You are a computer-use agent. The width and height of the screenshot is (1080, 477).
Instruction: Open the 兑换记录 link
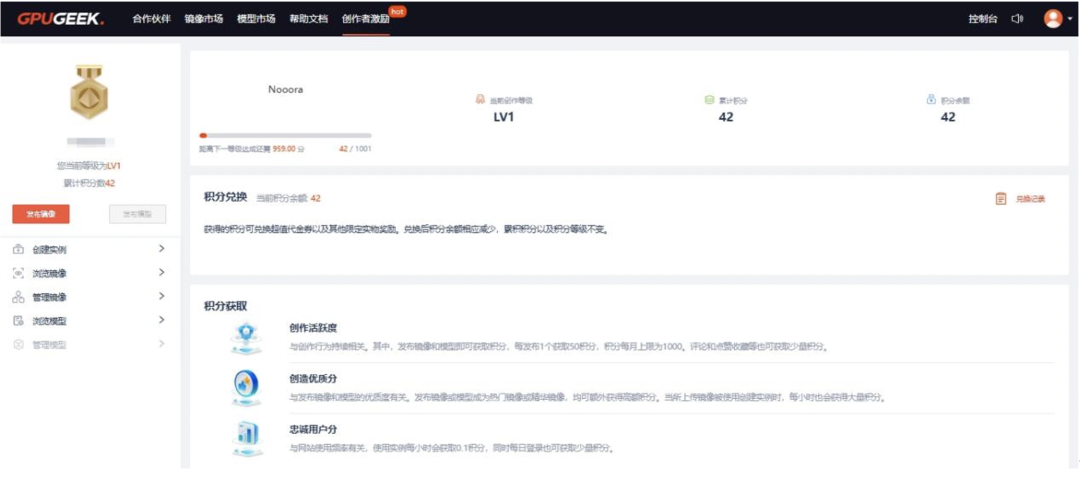(1030, 199)
